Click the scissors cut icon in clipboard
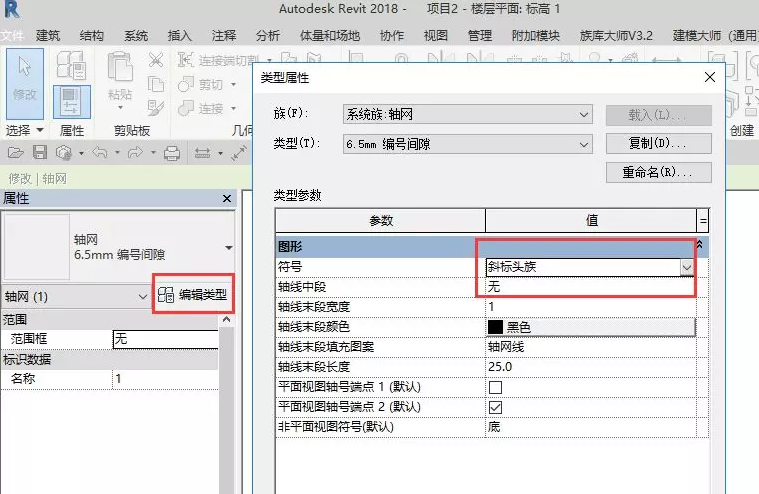 [x=156, y=60]
